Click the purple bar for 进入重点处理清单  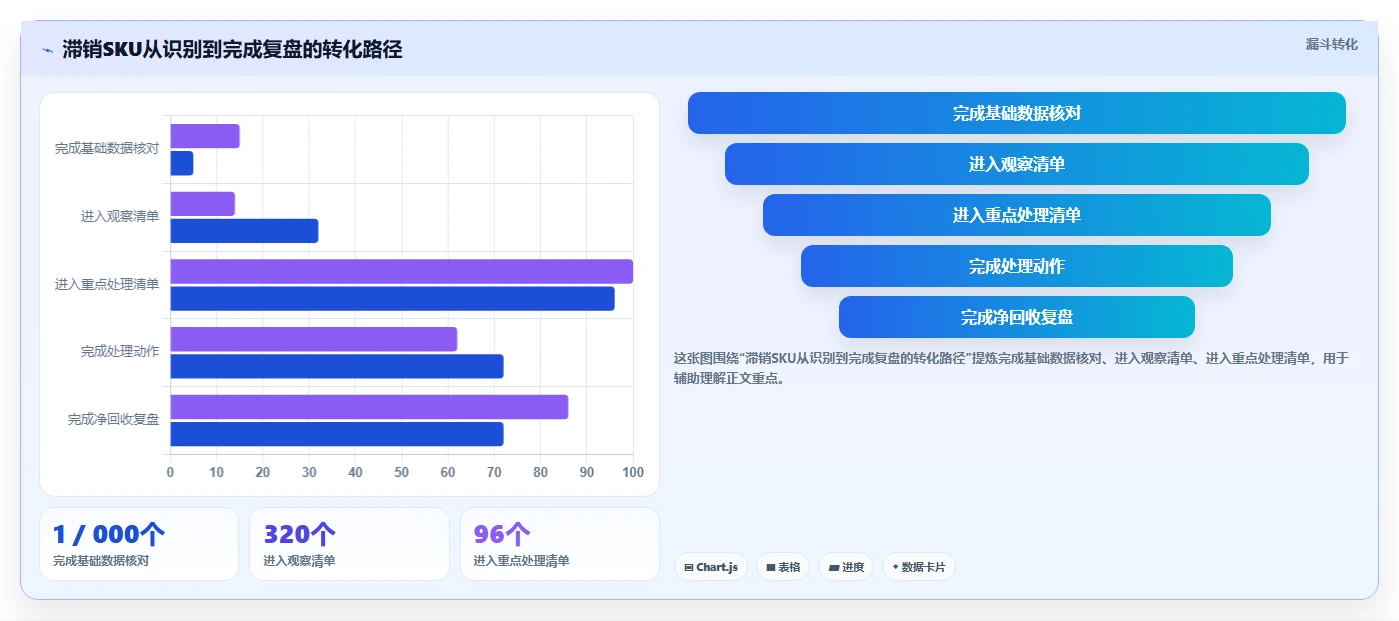click(402, 271)
